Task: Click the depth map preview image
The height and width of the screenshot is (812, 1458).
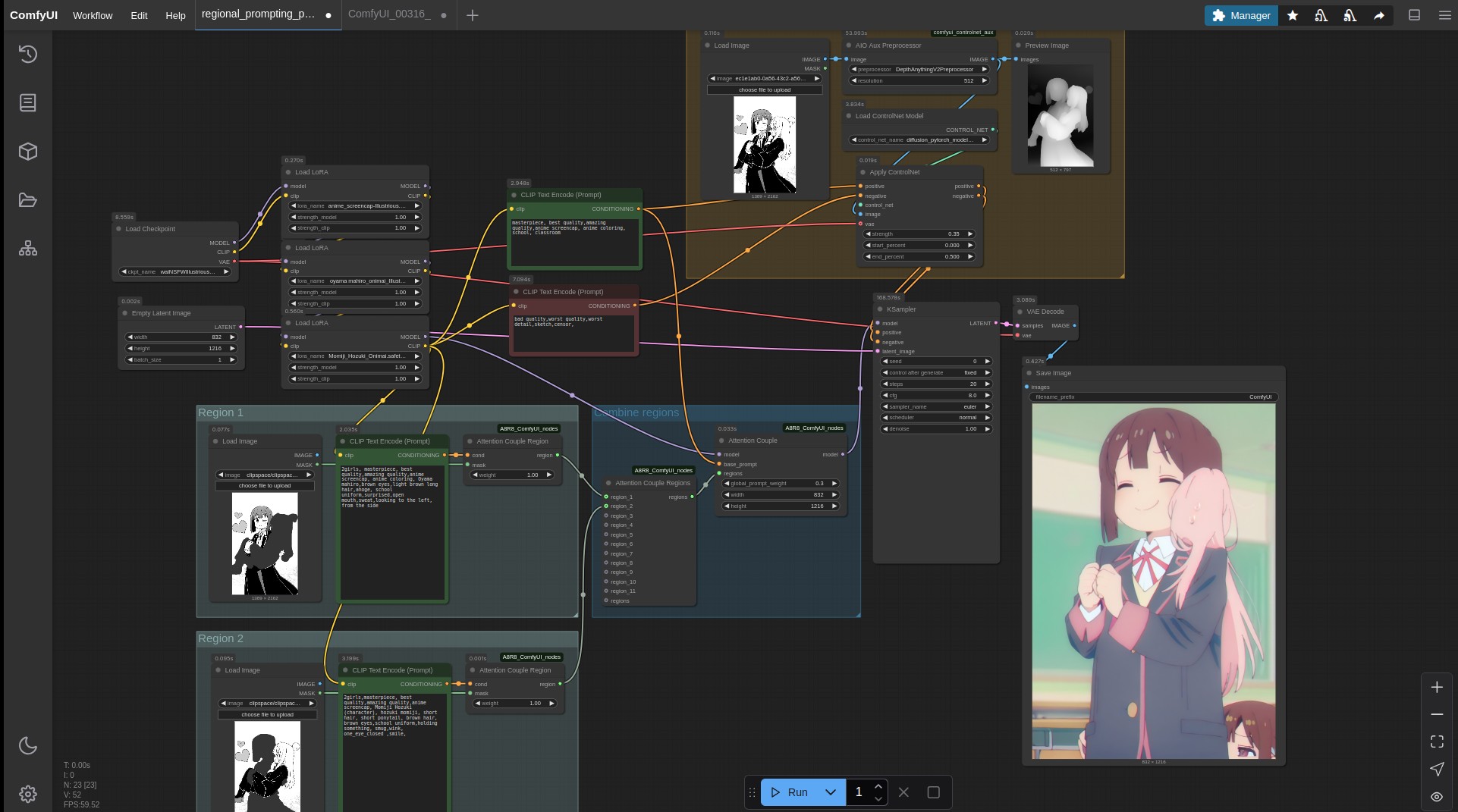Action: (x=1061, y=115)
